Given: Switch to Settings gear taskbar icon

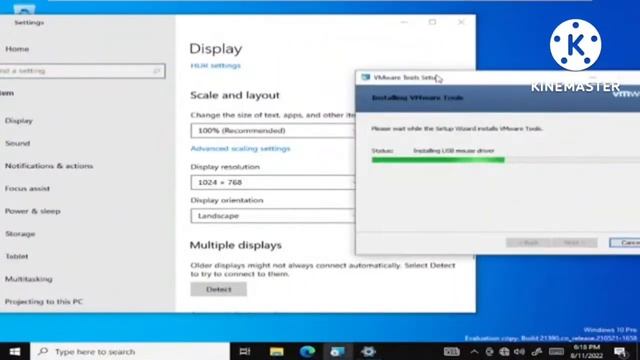Looking at the screenshot, I should (x=368, y=351).
